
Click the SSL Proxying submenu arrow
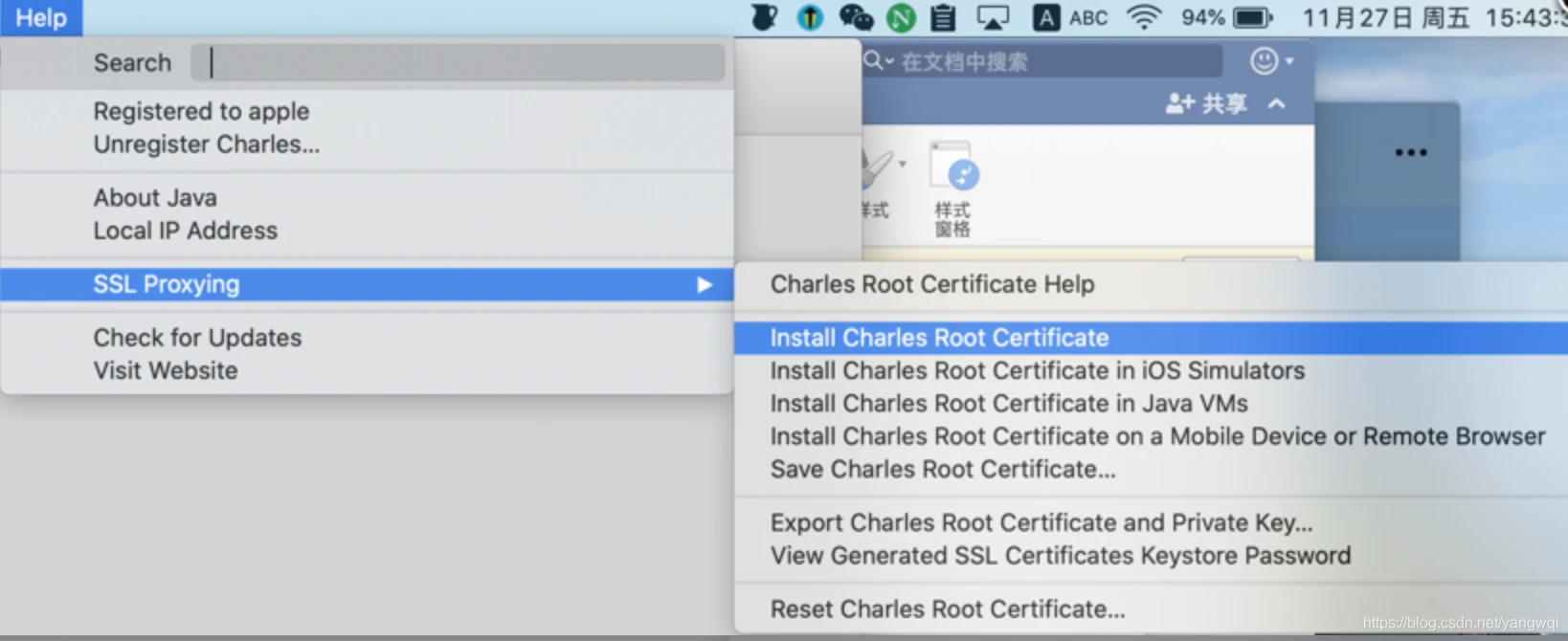click(705, 284)
